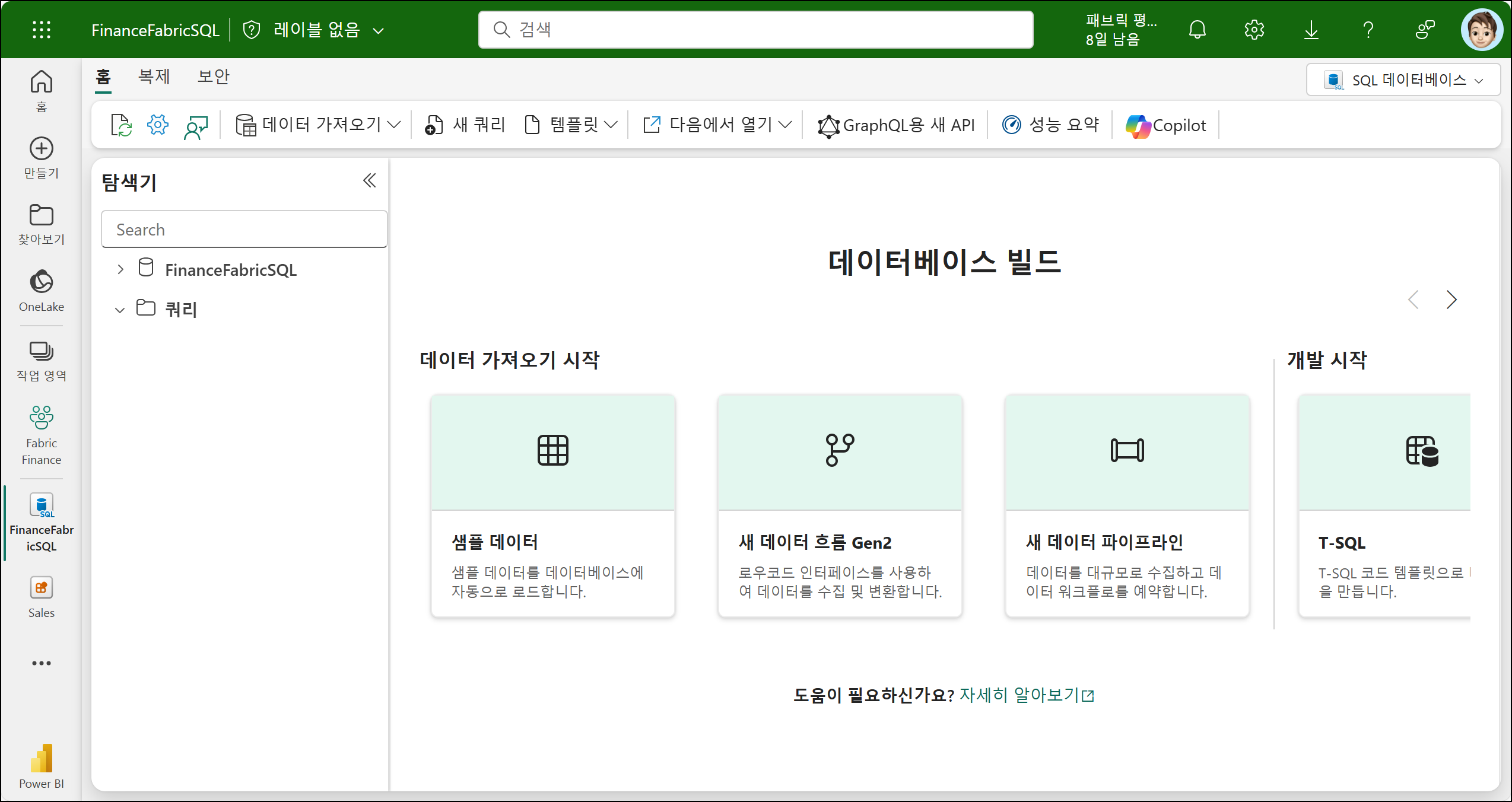Select FinanceFabricSQL item in left sidebar
This screenshot has width=1512, height=802.
pyautogui.click(x=42, y=522)
